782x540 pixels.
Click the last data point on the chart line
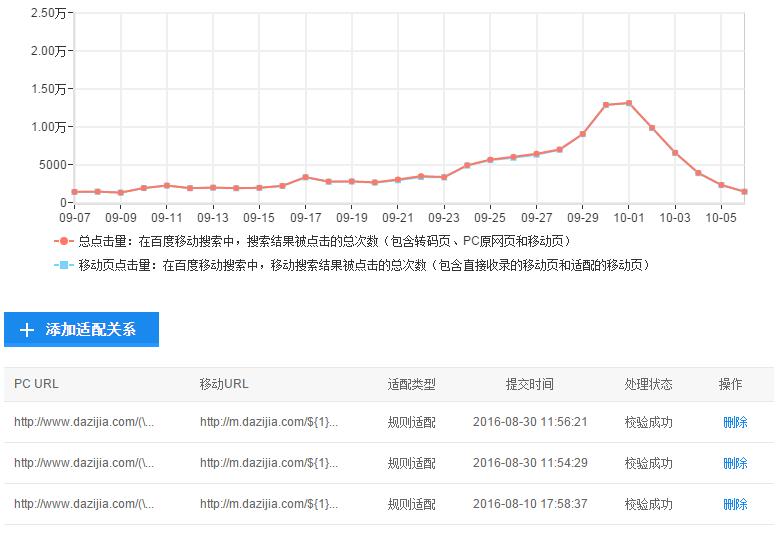tap(745, 192)
